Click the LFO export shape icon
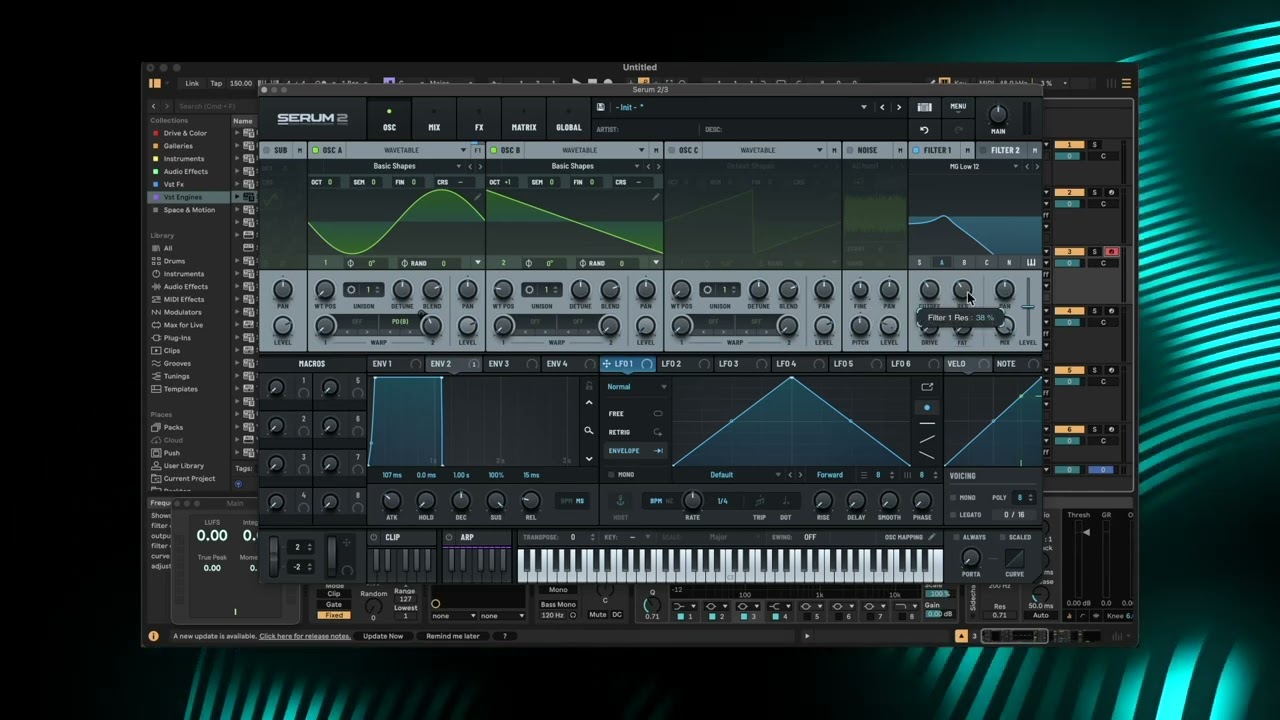 (x=927, y=386)
